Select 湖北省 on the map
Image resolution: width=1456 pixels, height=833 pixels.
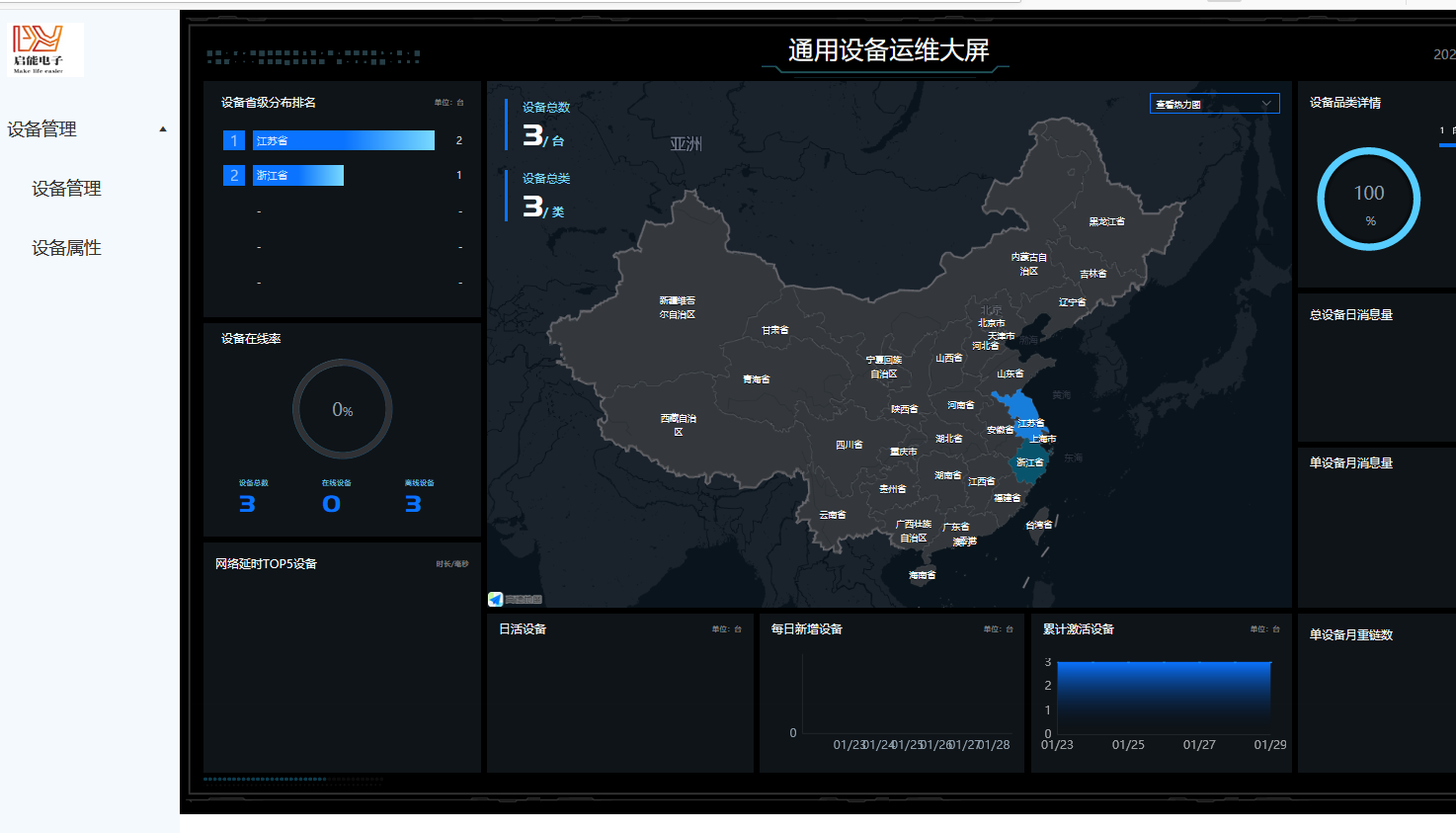pos(949,439)
